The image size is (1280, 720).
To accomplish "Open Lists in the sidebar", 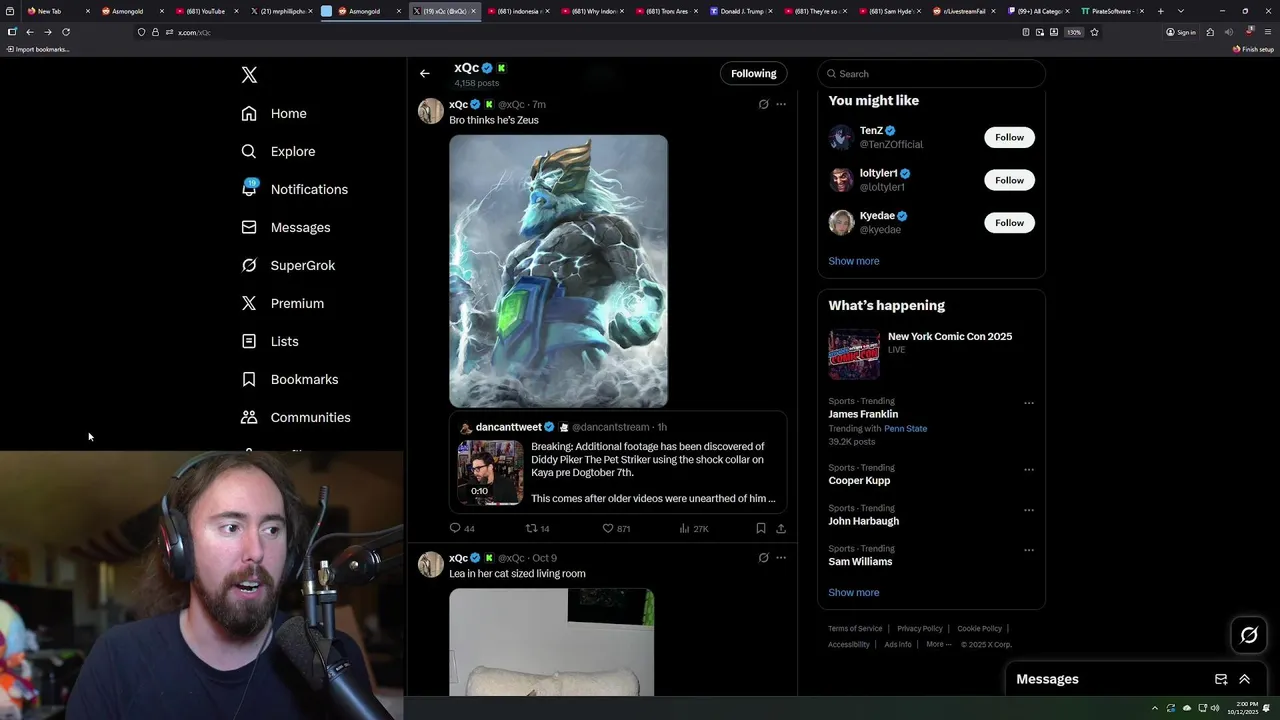I will pos(270,342).
